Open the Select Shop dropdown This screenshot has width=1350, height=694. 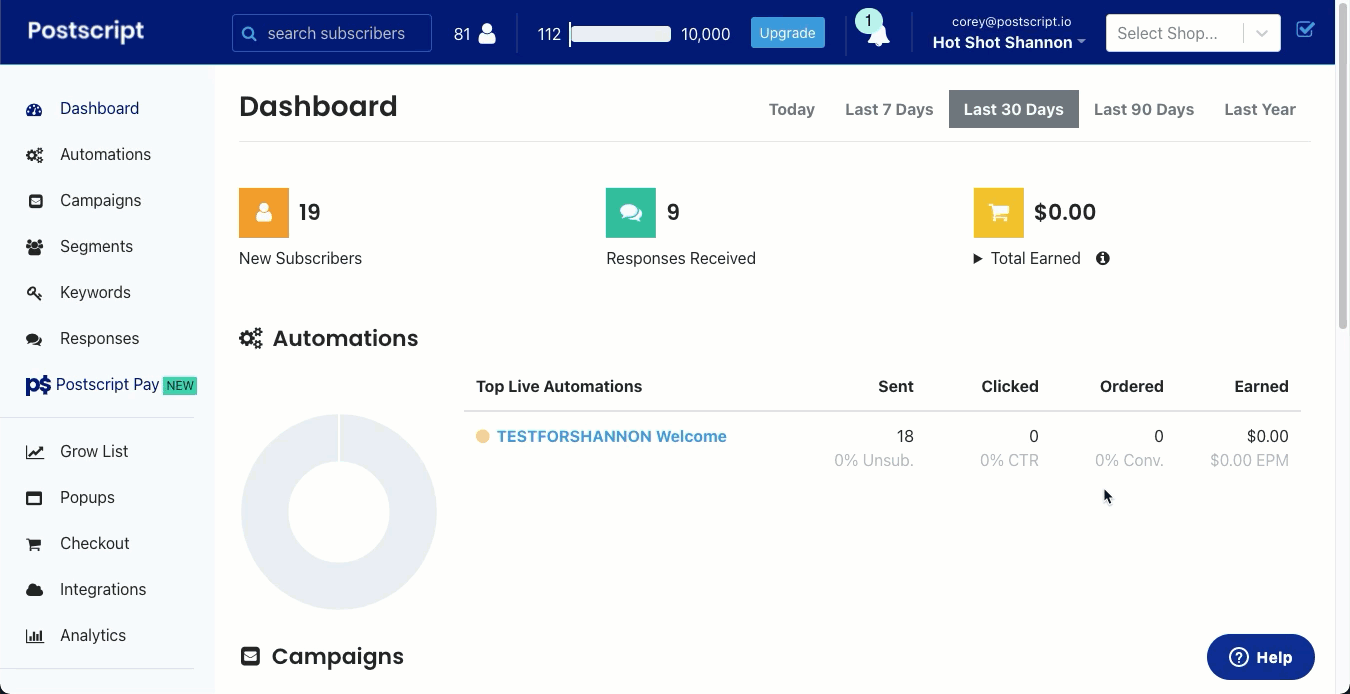[x=1192, y=33]
